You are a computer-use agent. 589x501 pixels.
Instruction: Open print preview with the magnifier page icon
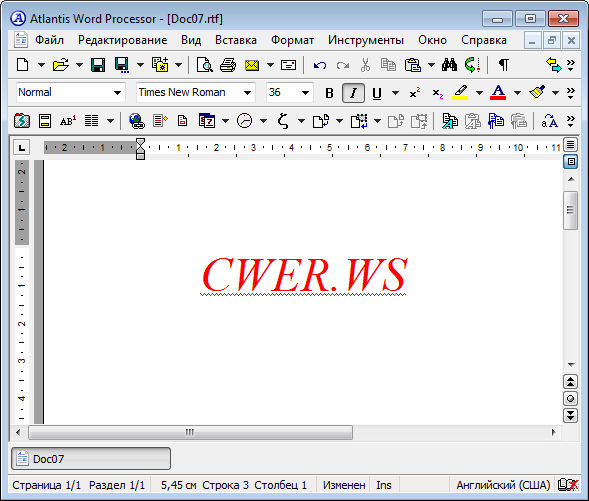[205, 65]
